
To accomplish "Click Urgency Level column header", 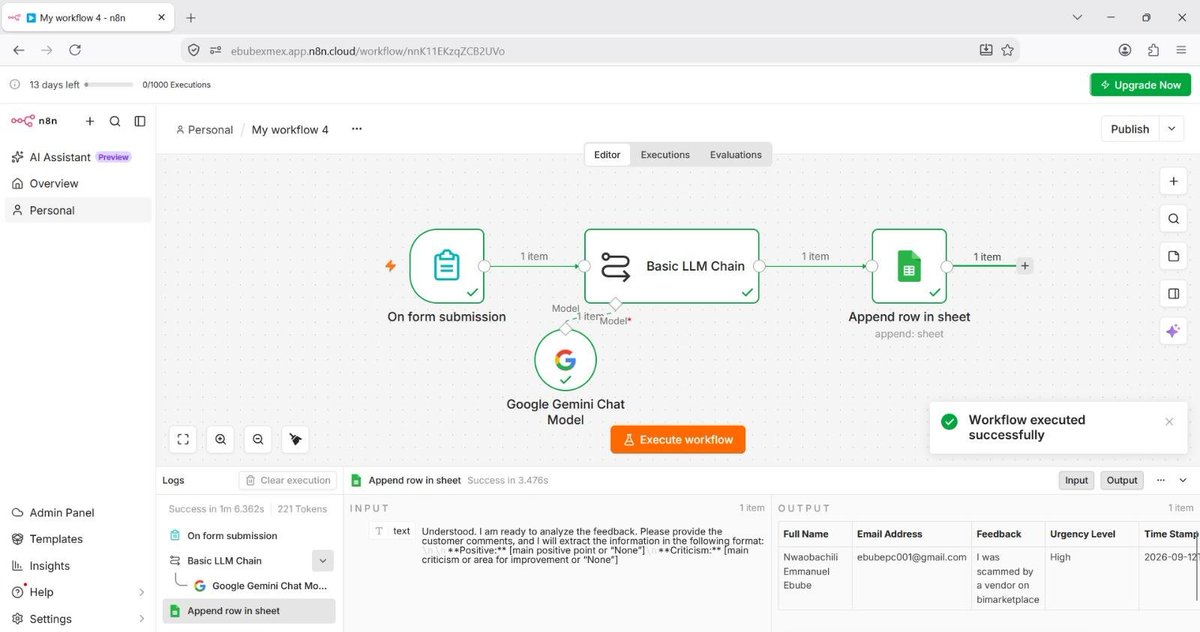I will (1091, 534).
